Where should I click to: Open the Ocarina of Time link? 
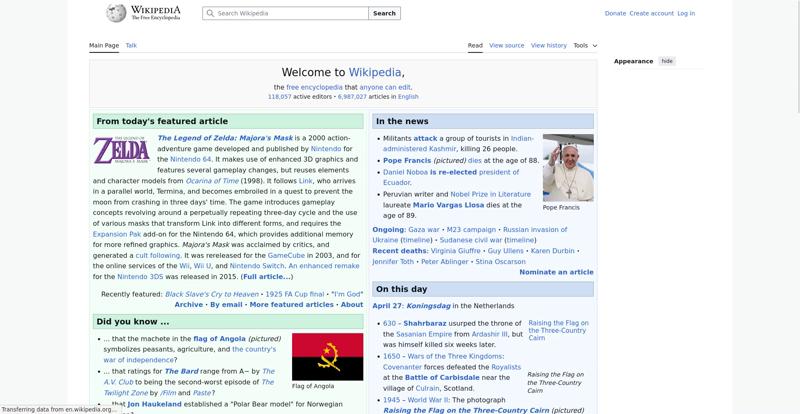click(x=212, y=181)
